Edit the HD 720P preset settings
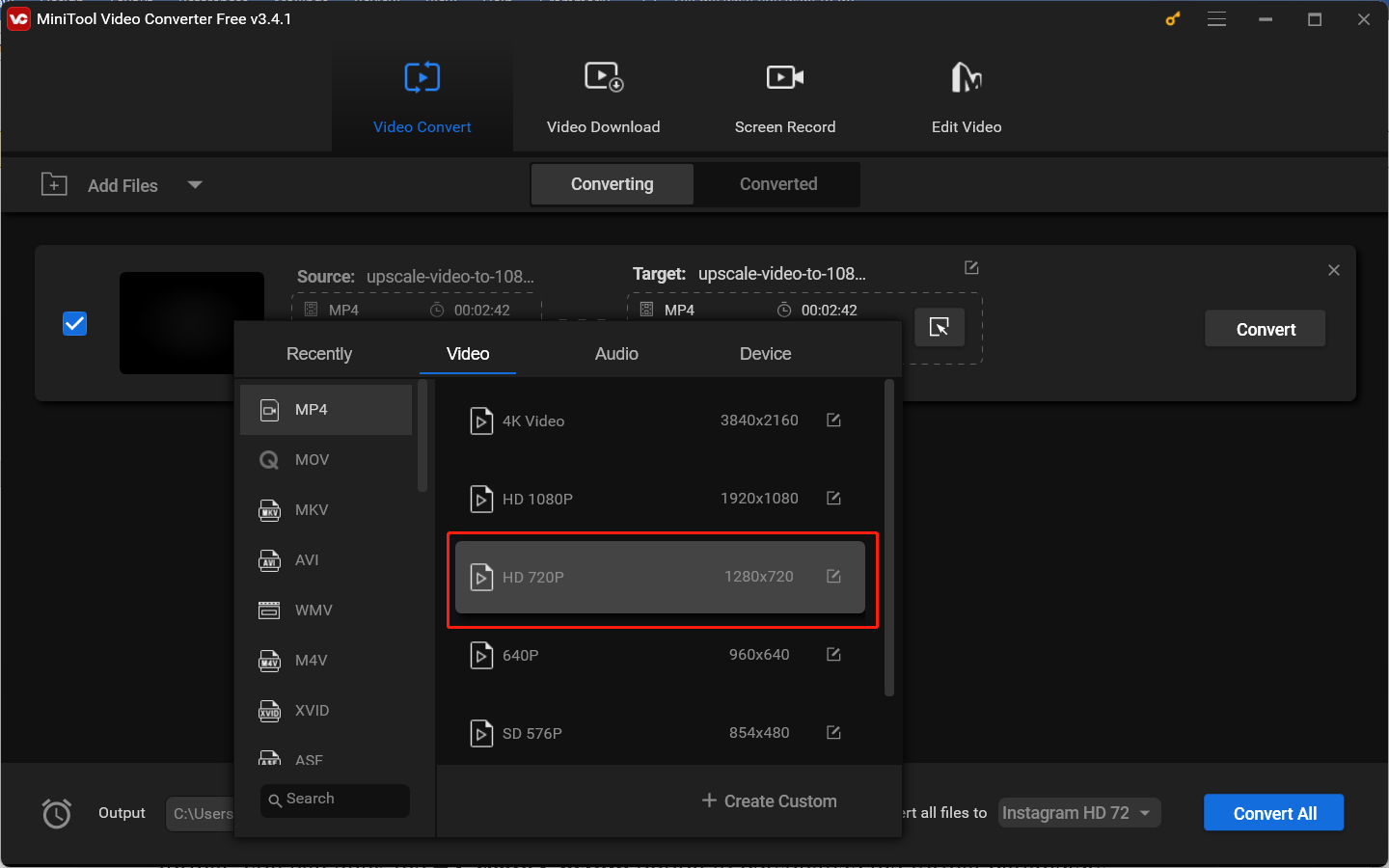 click(x=833, y=576)
